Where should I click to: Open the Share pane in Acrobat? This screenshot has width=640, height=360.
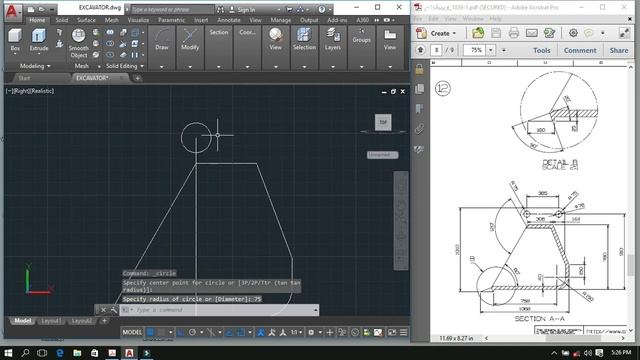click(x=619, y=50)
